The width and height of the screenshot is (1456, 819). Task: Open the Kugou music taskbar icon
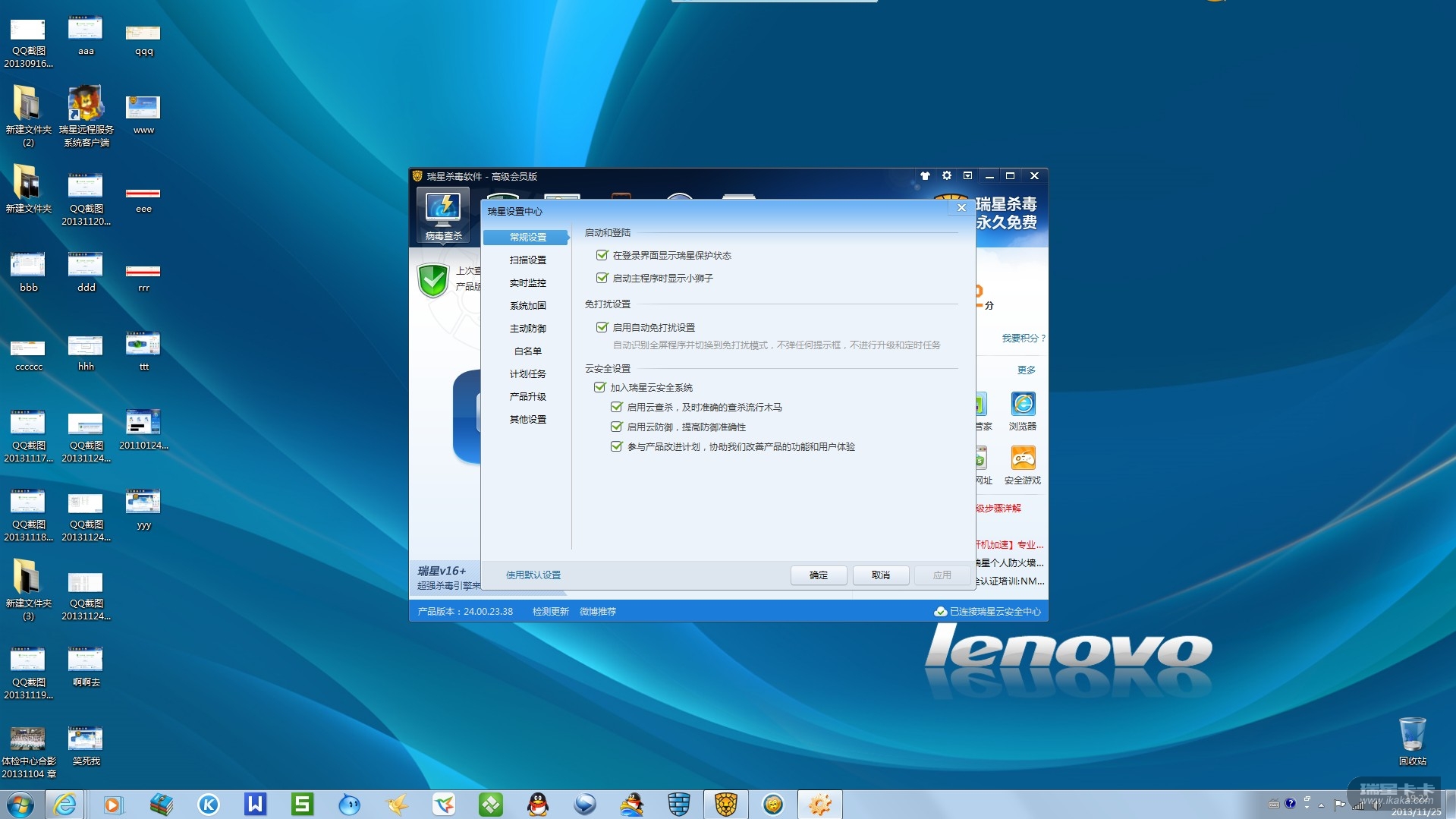coord(208,804)
